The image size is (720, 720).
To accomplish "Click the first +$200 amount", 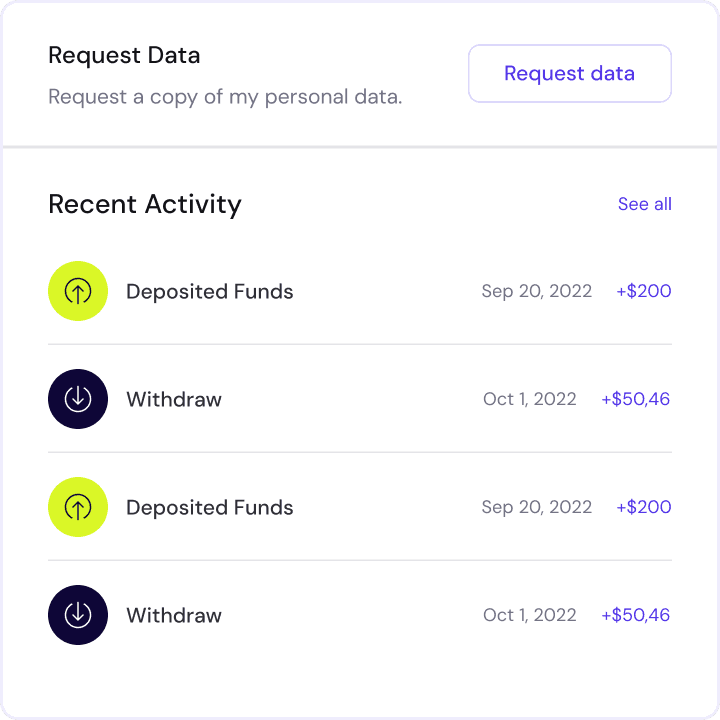I will (x=643, y=291).
